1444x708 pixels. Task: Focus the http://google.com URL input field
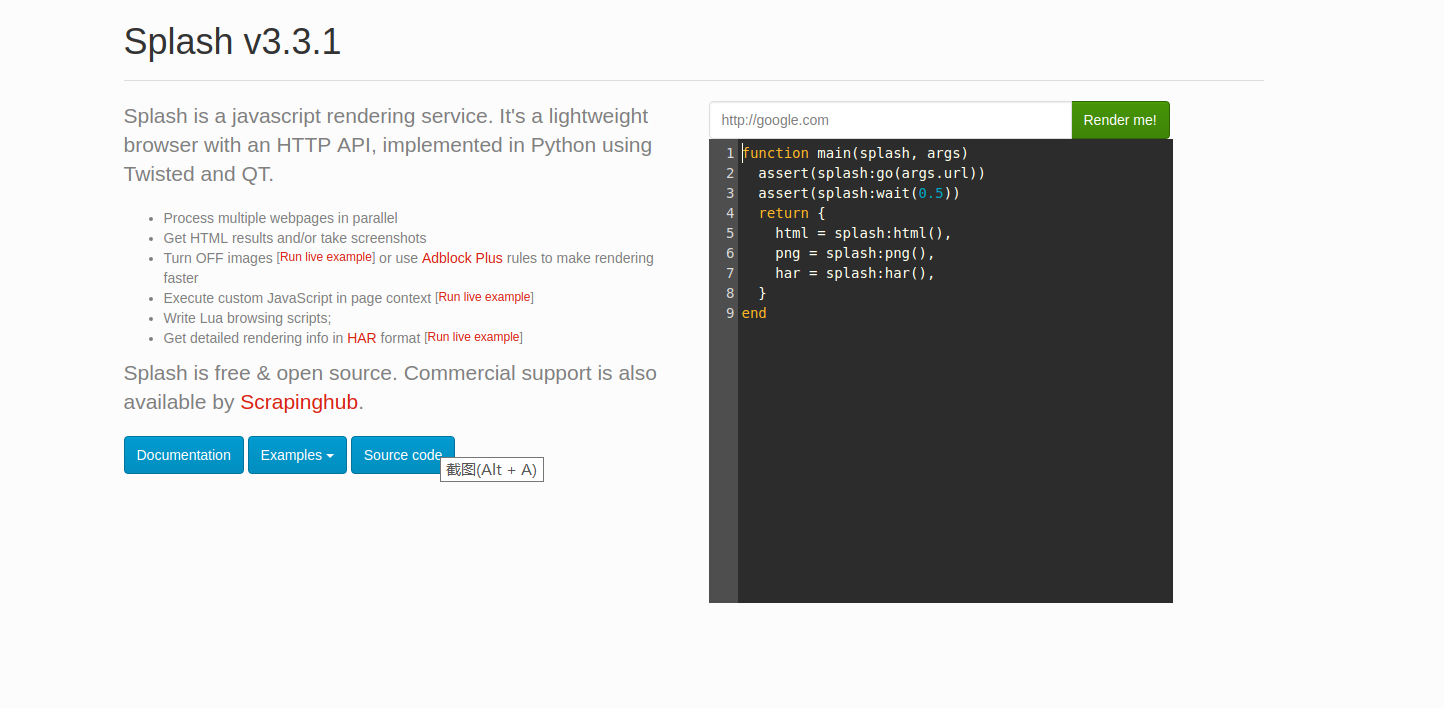890,120
